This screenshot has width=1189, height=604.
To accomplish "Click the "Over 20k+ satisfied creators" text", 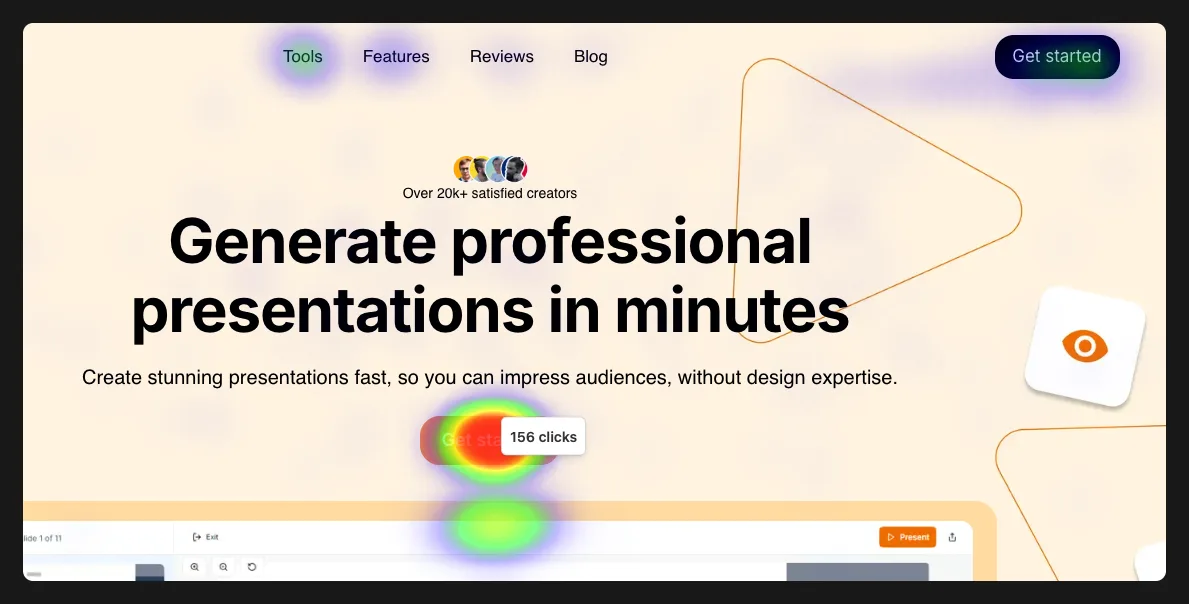I will coord(490,193).
